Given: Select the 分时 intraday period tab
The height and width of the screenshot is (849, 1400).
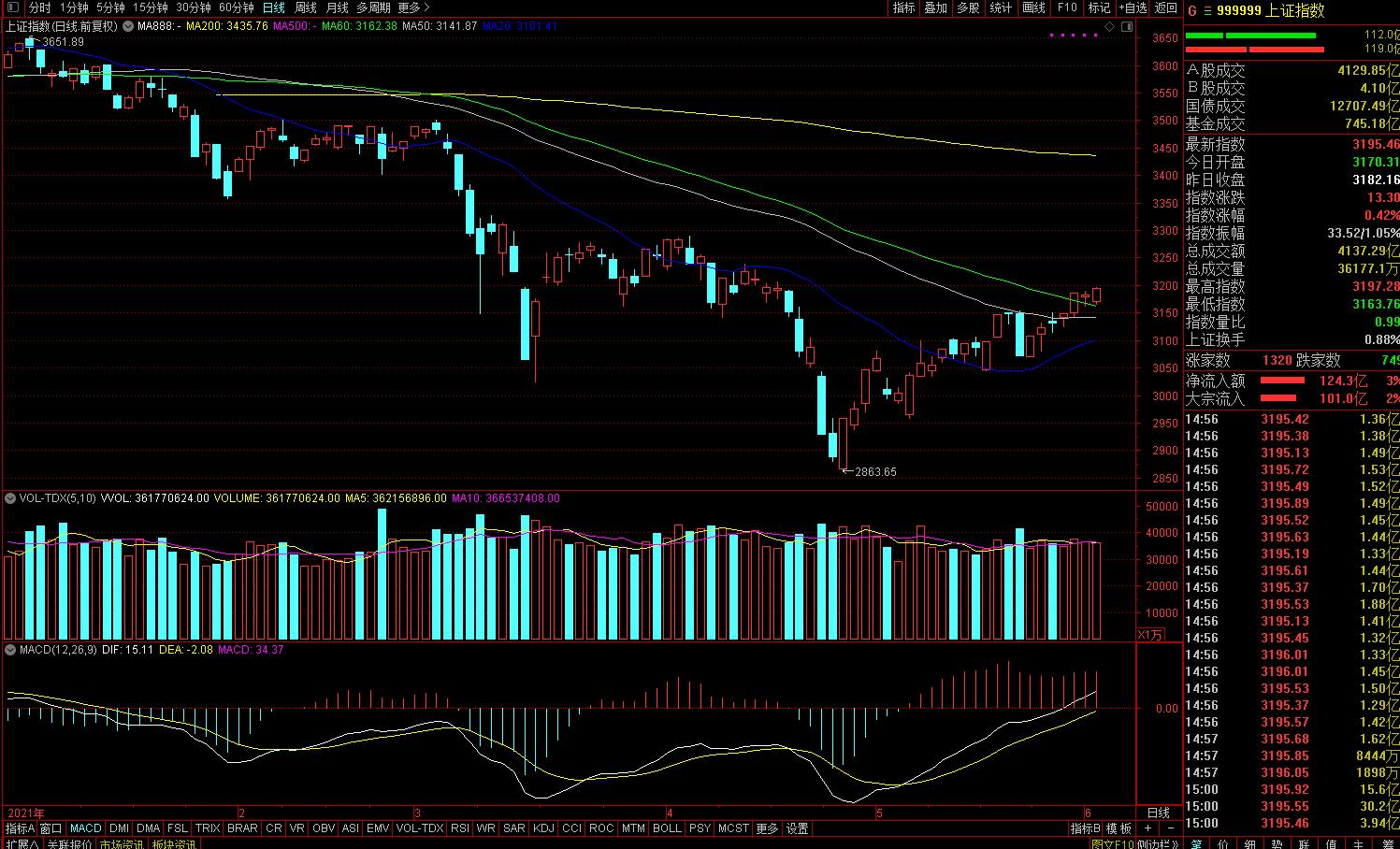Looking at the screenshot, I should 39,7.
